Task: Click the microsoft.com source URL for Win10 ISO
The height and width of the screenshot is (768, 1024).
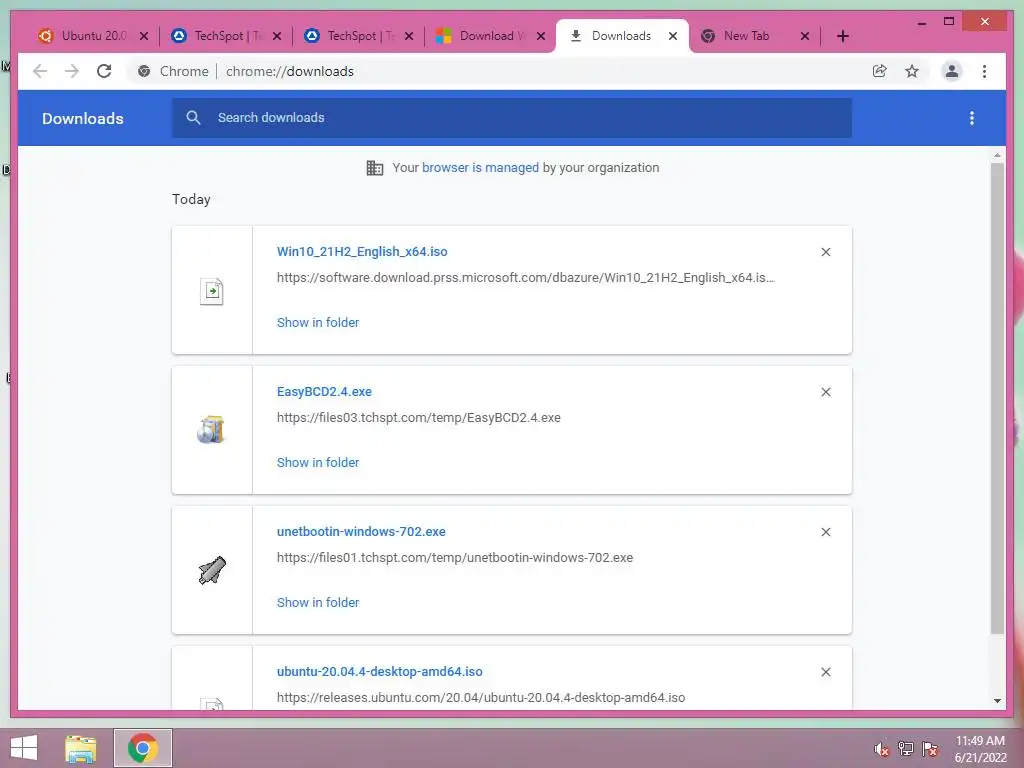Action: pos(526,278)
